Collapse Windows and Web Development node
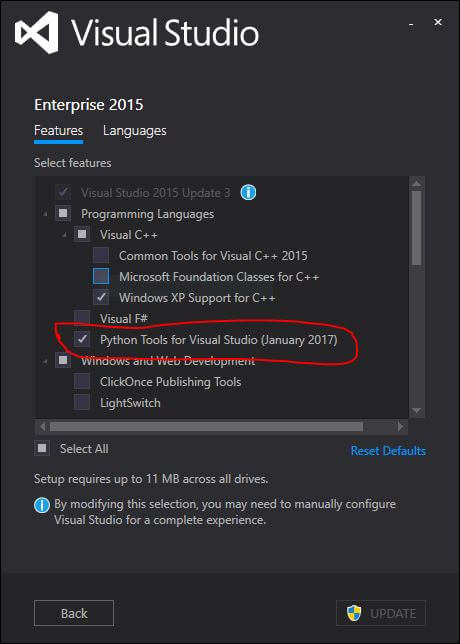This screenshot has height=644, width=460. click(45, 361)
